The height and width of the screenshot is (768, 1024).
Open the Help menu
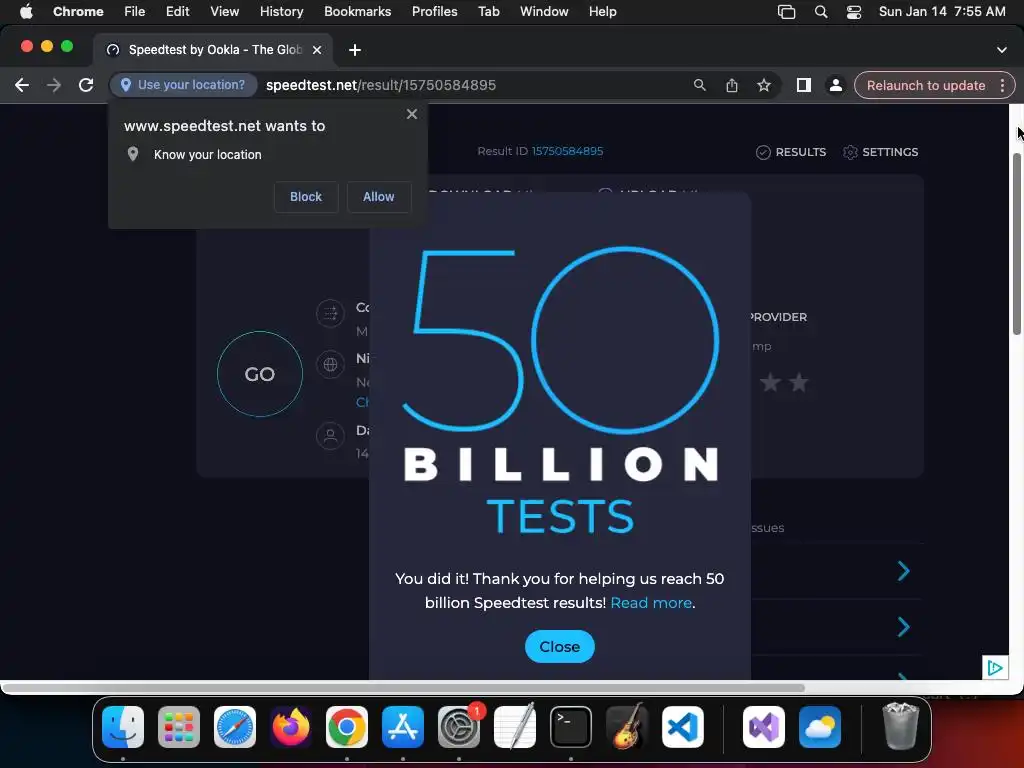point(602,12)
